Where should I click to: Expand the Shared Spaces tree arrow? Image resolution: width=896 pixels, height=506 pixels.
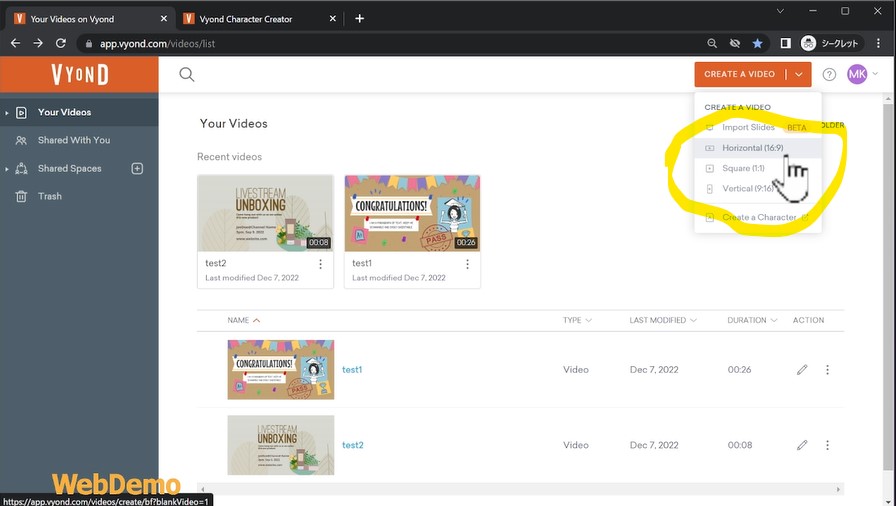[x=6, y=169]
